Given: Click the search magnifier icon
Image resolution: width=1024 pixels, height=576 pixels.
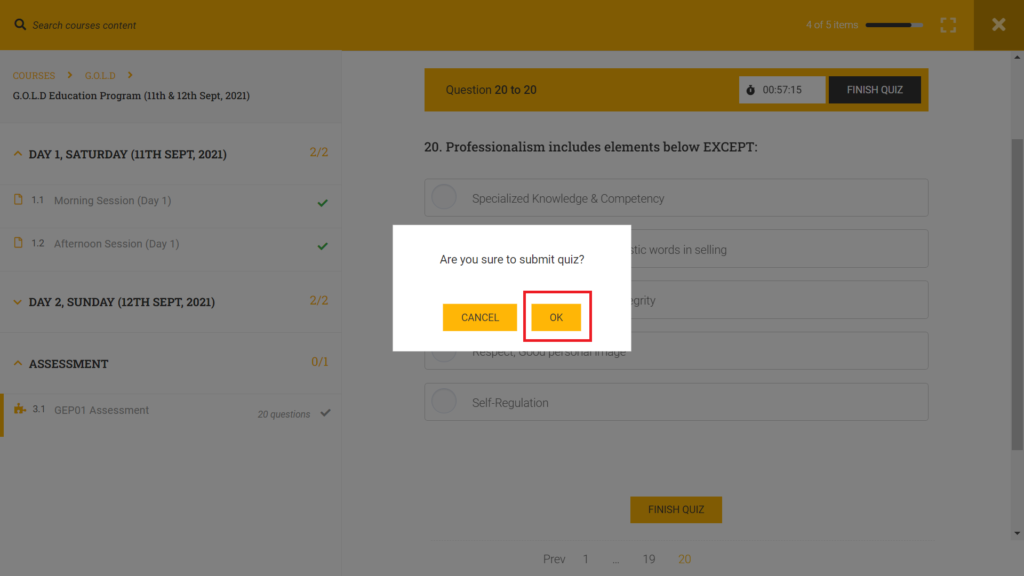Looking at the screenshot, I should (19, 25).
